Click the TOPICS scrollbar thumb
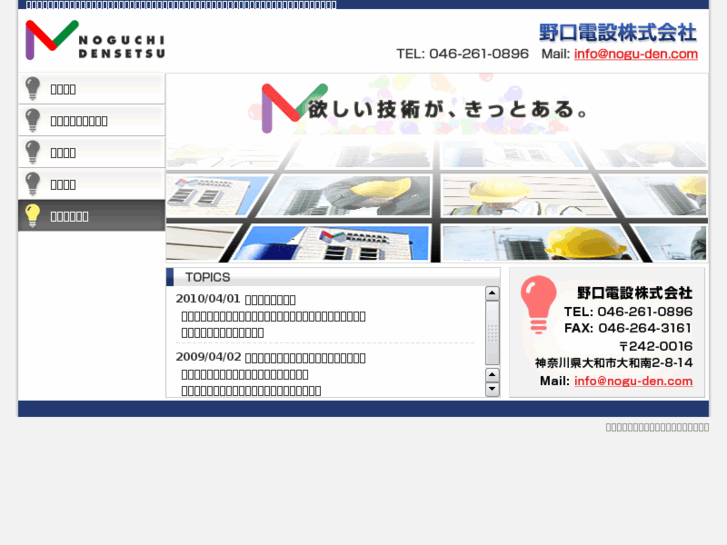The image size is (727, 545). 492,333
